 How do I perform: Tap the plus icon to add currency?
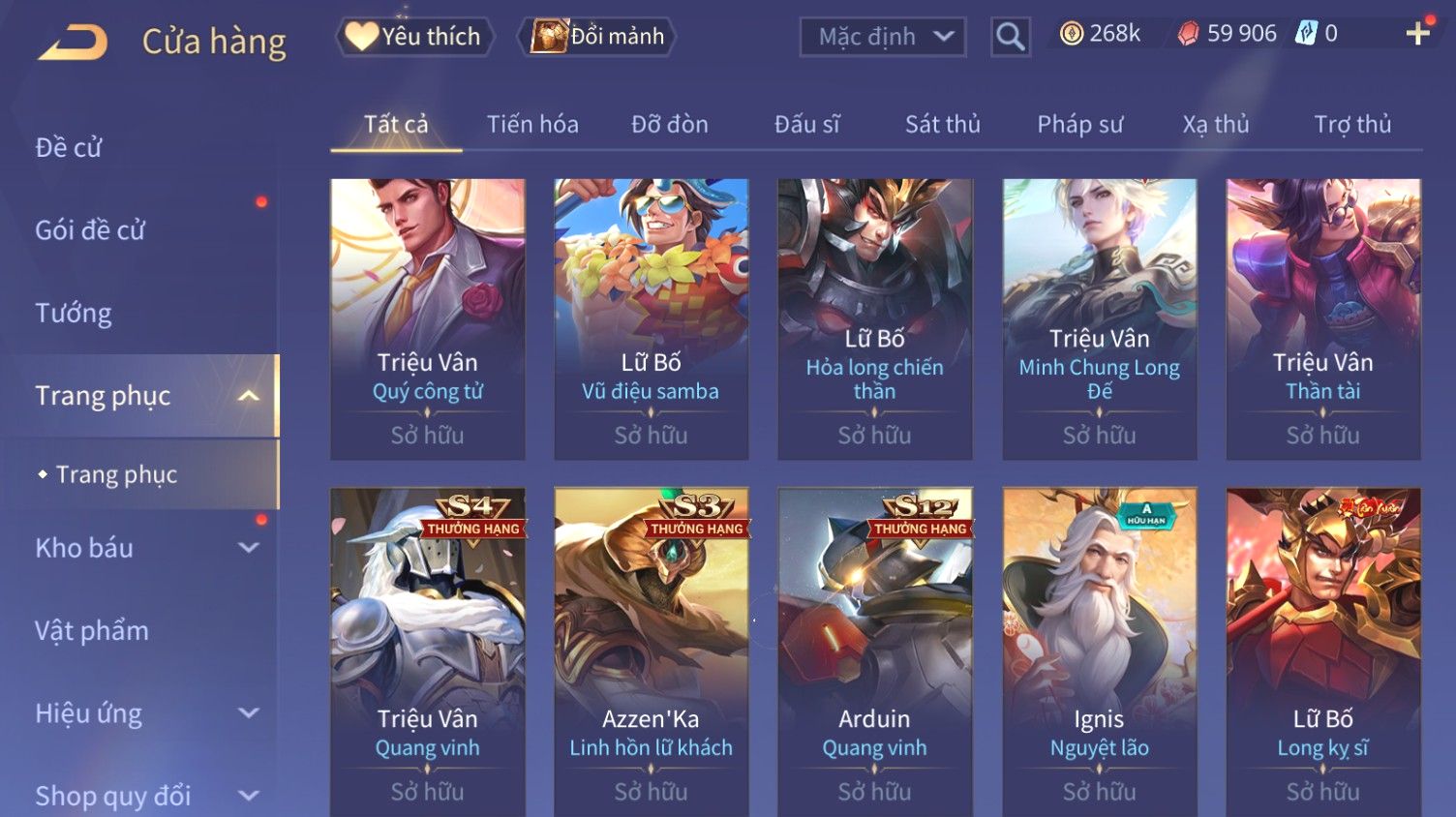[1418, 34]
